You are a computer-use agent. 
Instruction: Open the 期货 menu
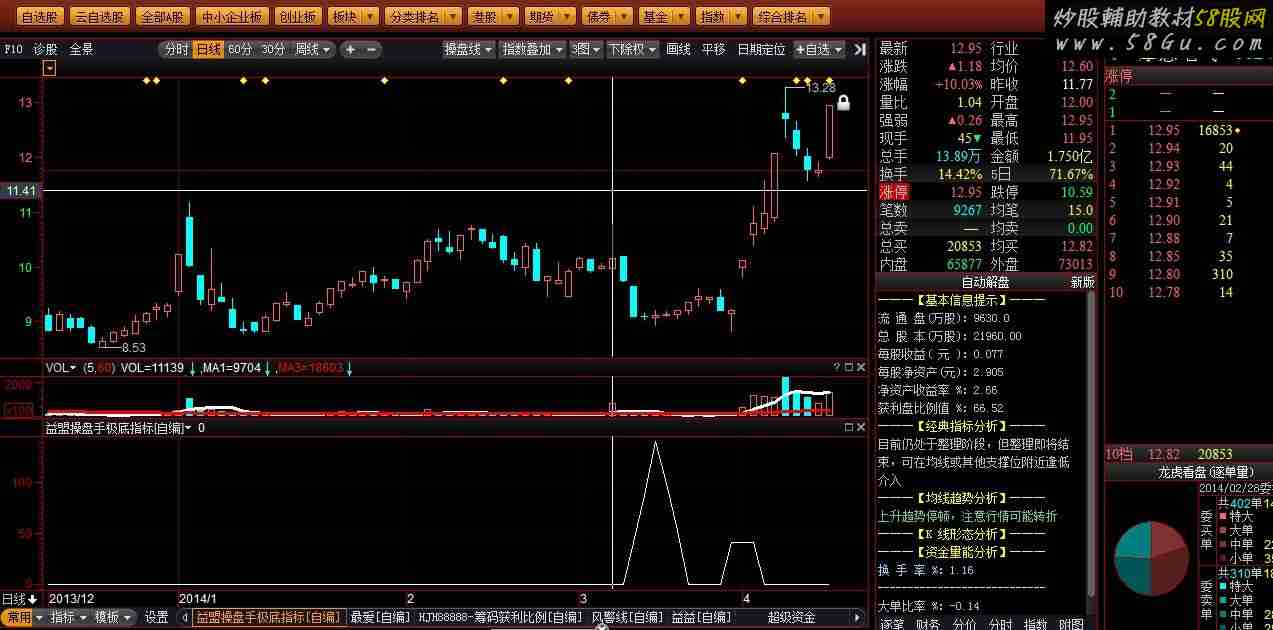point(551,17)
